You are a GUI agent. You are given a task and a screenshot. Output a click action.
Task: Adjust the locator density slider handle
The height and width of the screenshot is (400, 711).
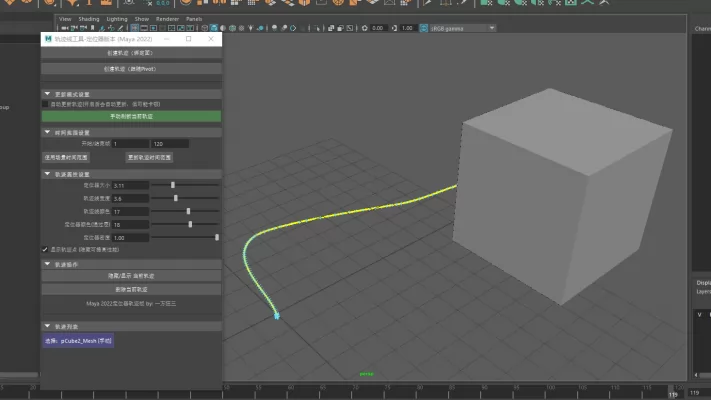pyautogui.click(x=217, y=237)
